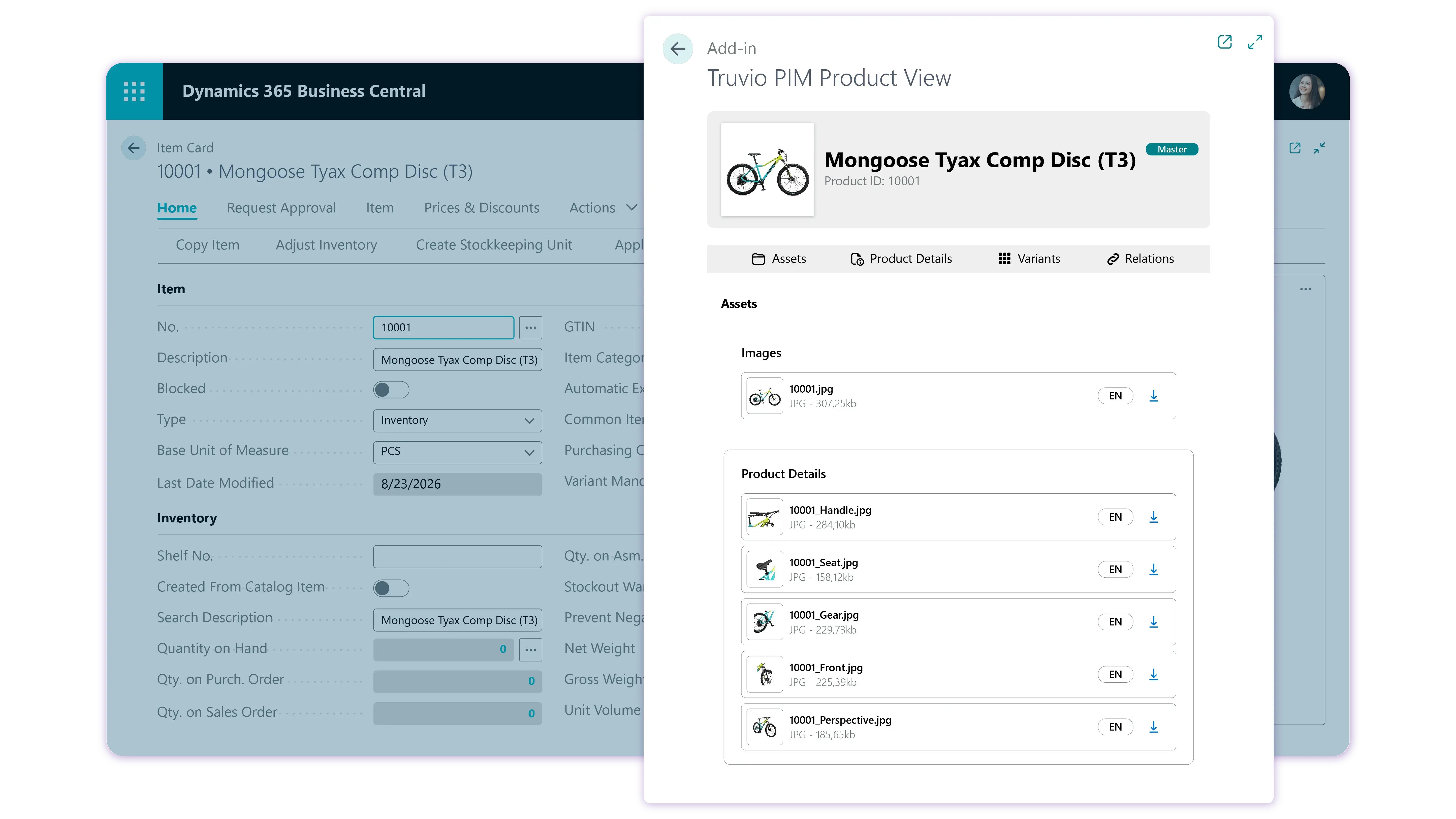Open the Quantity on Hand drill-down ellipsis

coord(531,650)
